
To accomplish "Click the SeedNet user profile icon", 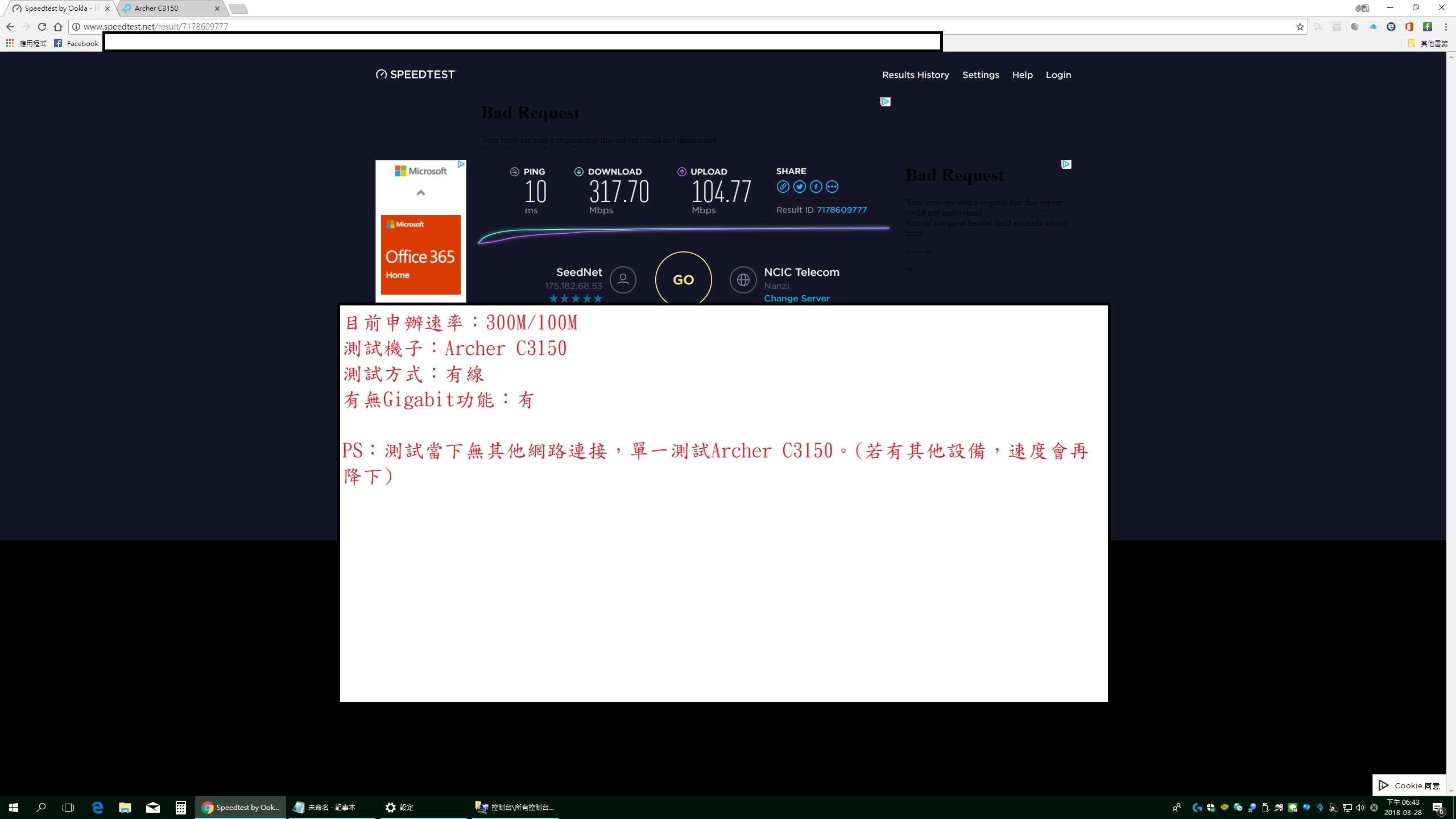I will 623,279.
